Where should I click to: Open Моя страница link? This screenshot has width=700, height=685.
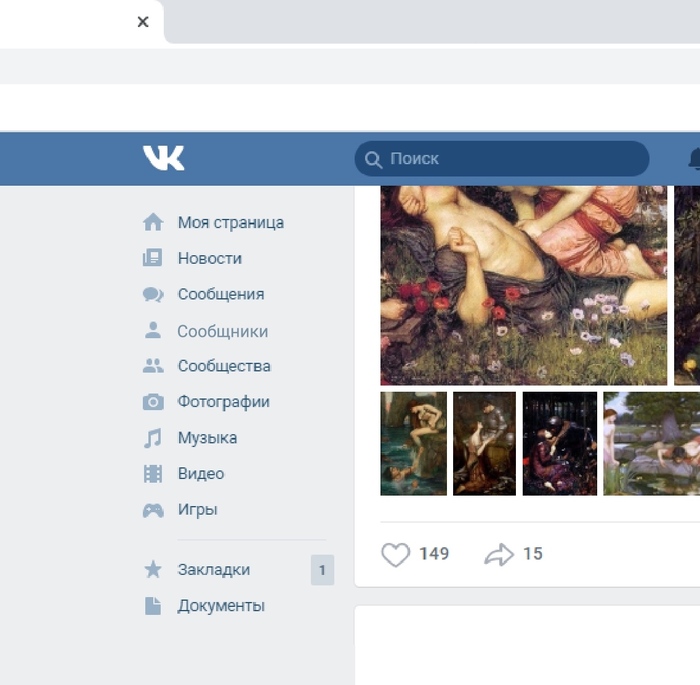point(231,222)
